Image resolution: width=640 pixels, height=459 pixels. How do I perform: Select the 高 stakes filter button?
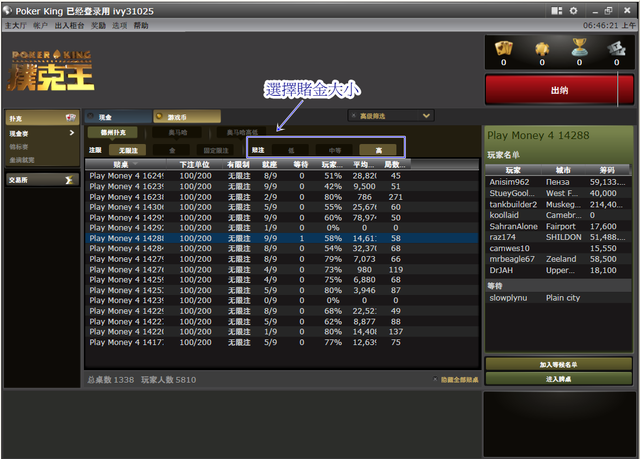[x=378, y=150]
